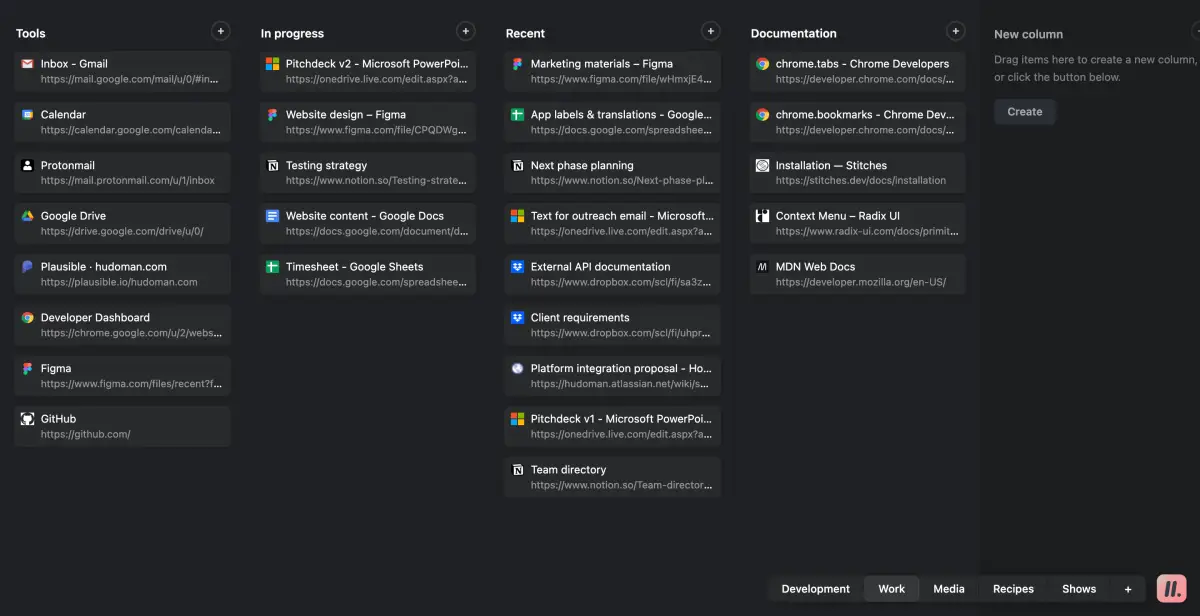Click the pink logo icon bottom right
Screen dimensions: 1200x616
[1171, 589]
